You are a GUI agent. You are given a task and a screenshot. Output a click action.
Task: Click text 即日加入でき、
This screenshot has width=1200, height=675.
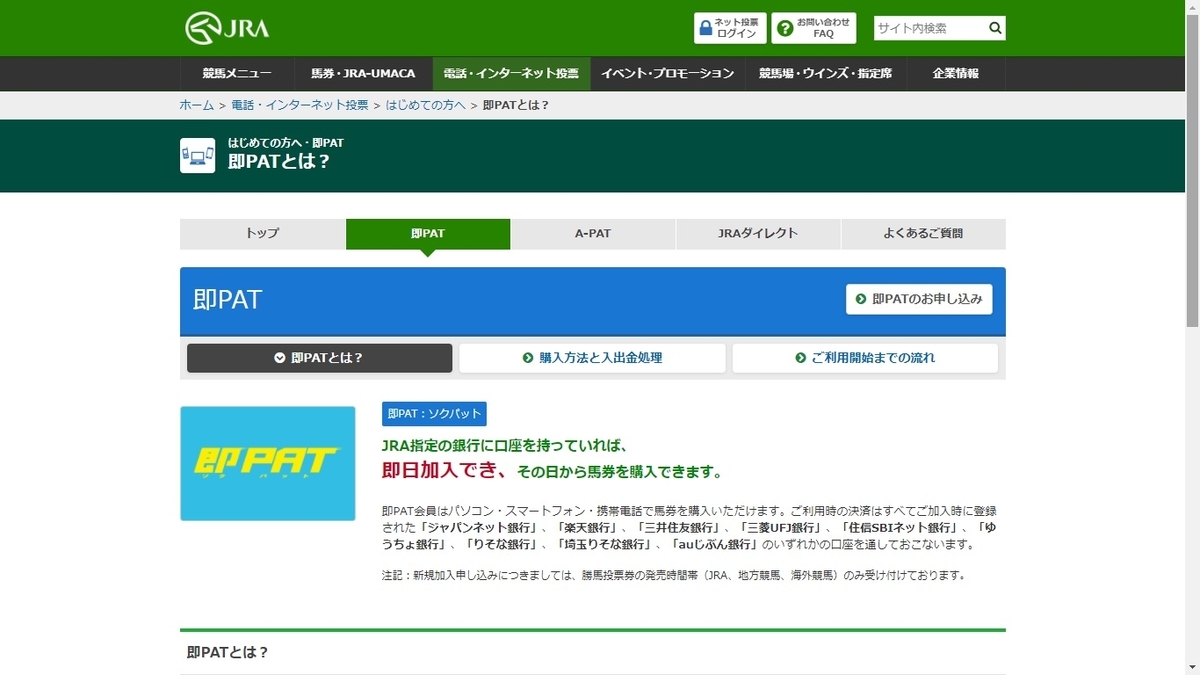pos(445,471)
